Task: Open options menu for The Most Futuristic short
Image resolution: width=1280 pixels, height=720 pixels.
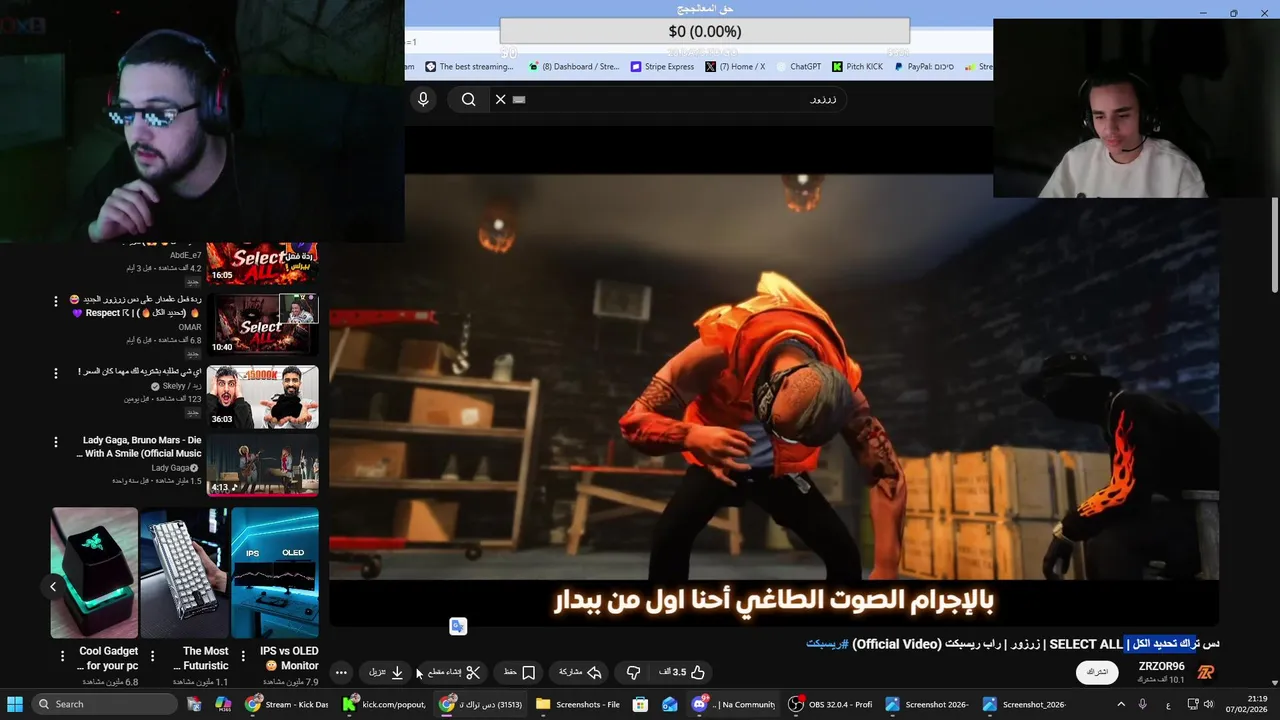Action: (x=152, y=656)
